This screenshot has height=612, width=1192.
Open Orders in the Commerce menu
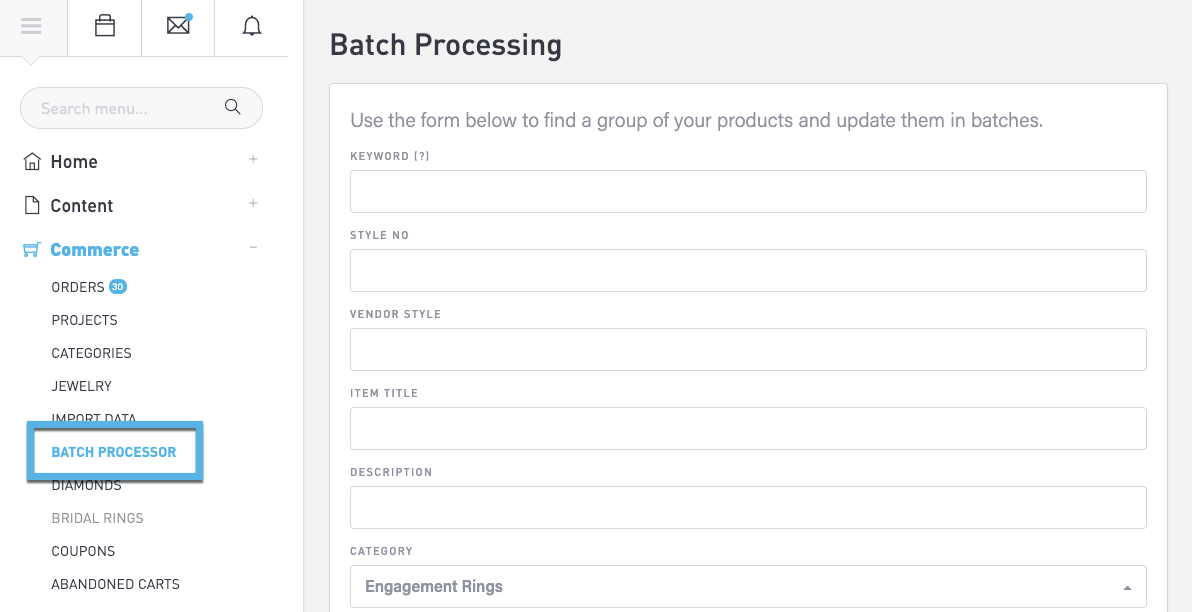point(78,287)
